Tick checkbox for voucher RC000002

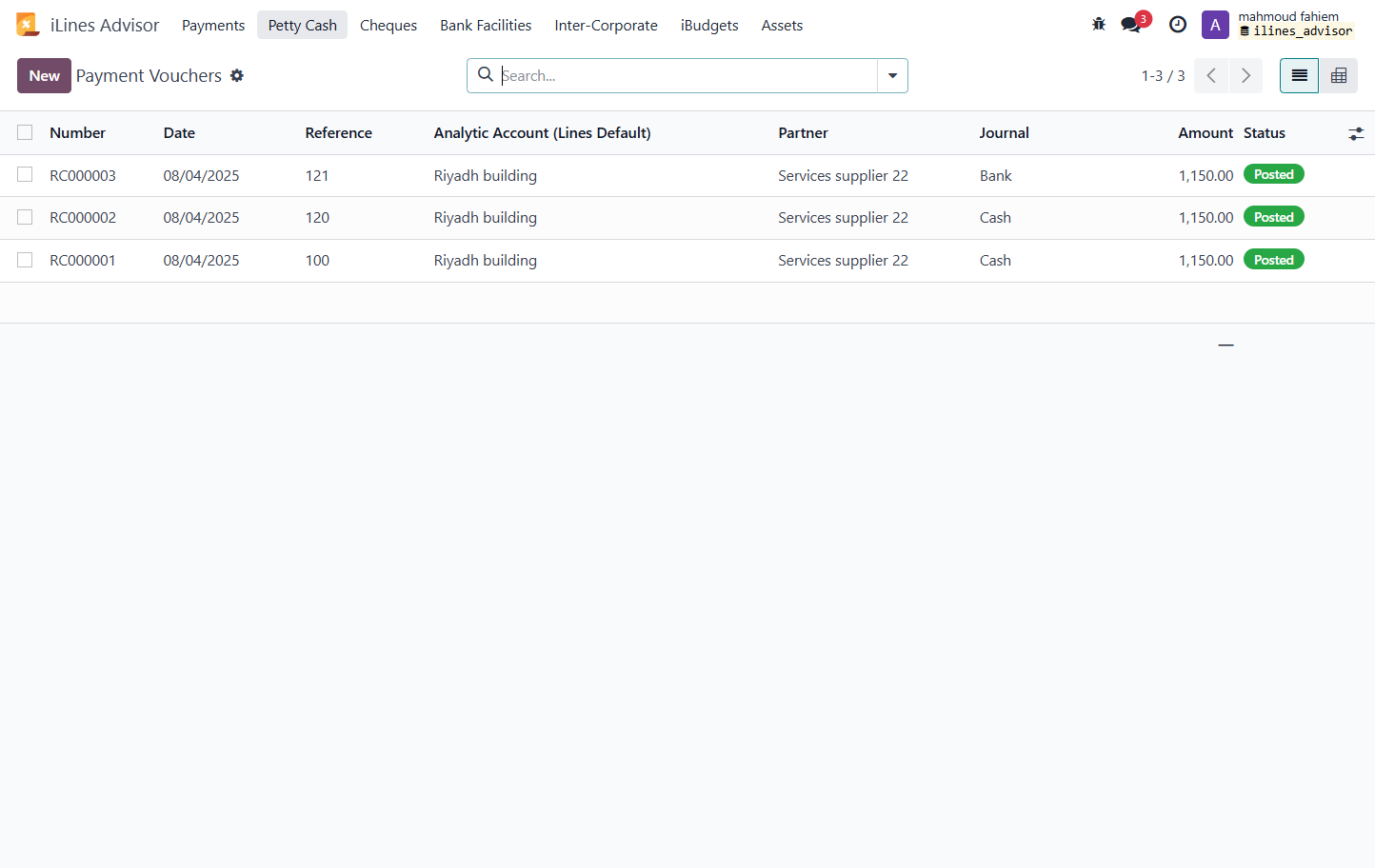[25, 217]
